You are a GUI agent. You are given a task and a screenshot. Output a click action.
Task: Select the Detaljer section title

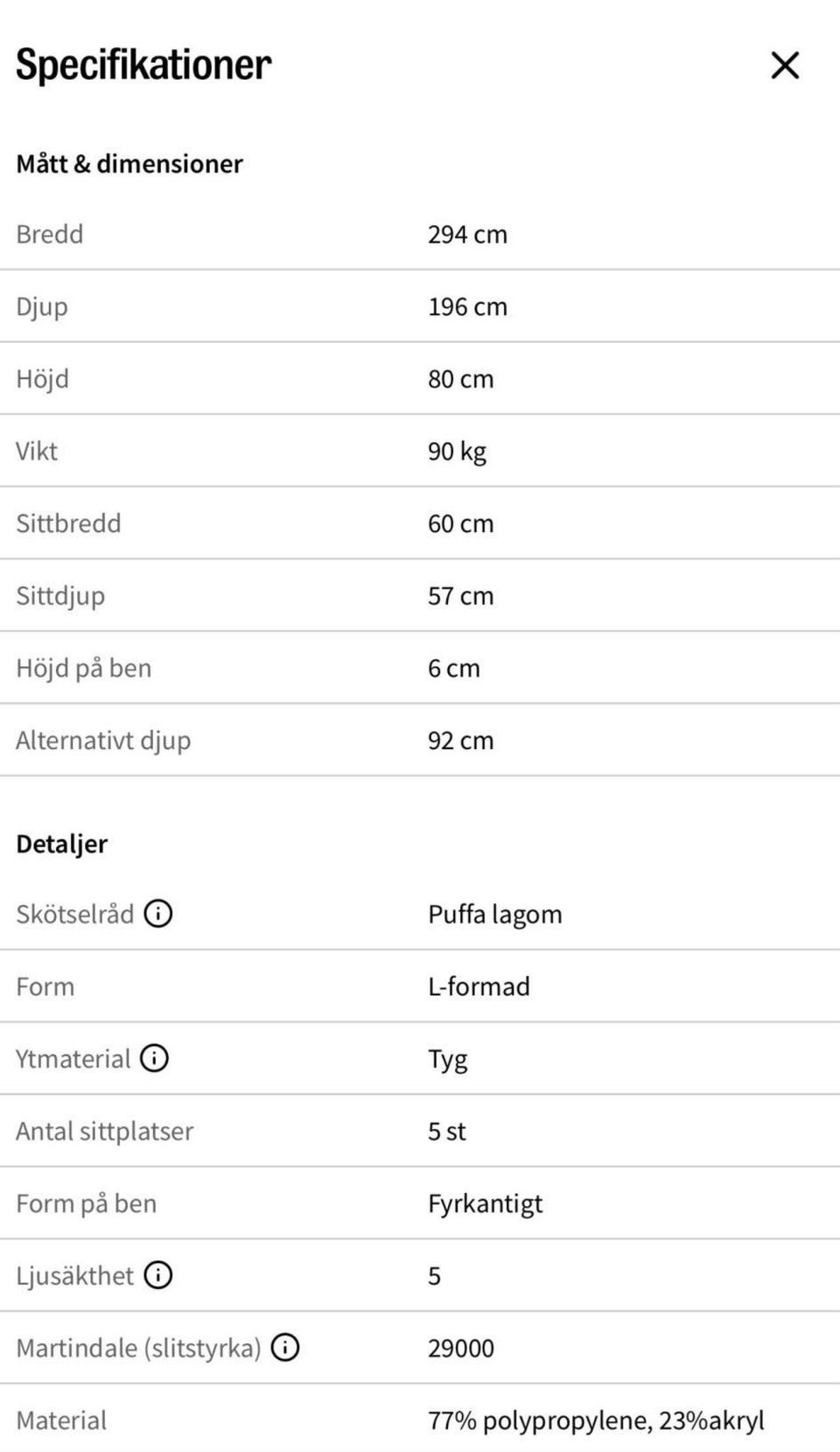62,844
